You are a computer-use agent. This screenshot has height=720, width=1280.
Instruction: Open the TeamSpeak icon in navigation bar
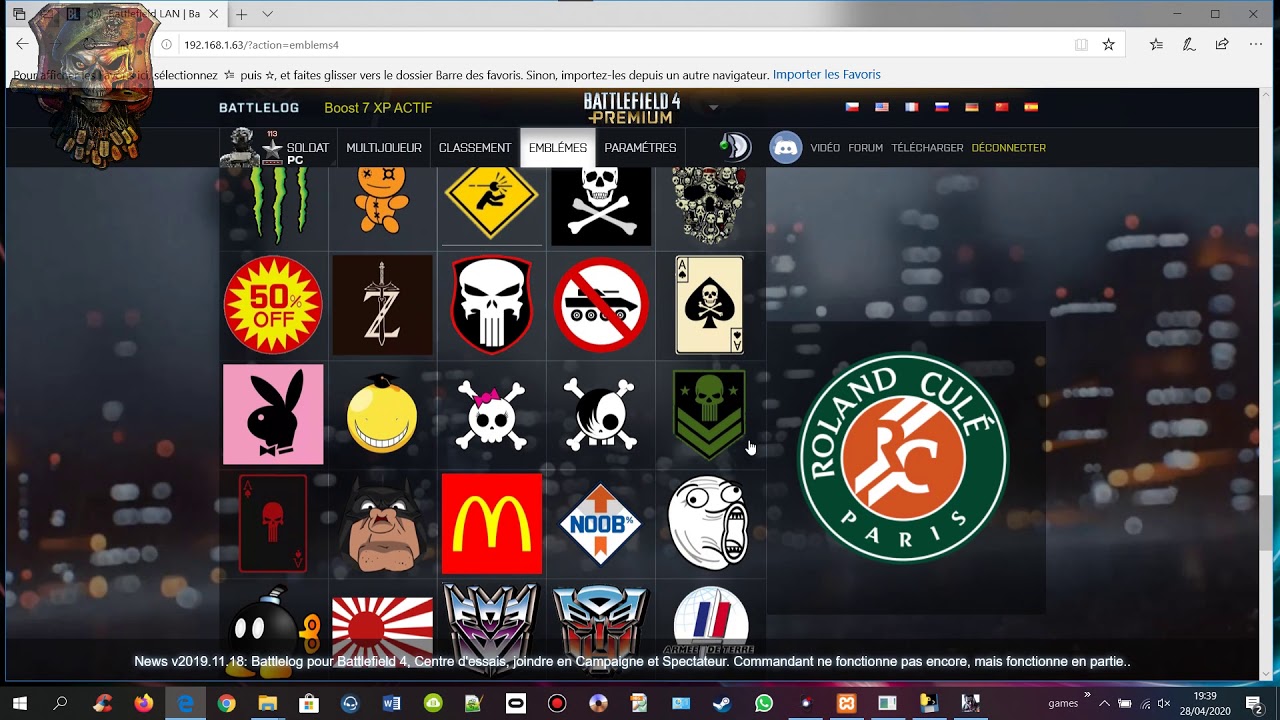click(x=736, y=147)
